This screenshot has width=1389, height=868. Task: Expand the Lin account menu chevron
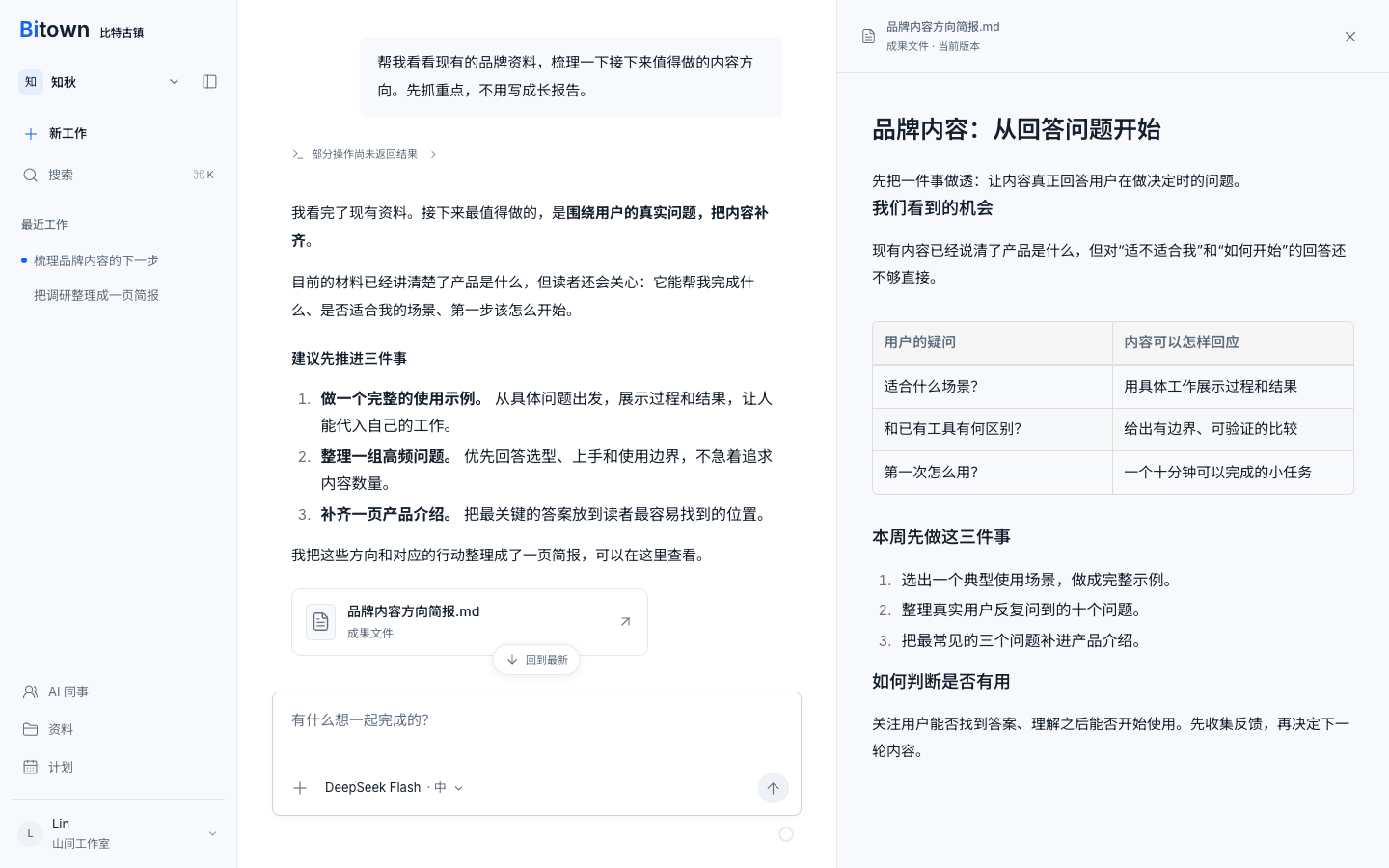click(212, 834)
